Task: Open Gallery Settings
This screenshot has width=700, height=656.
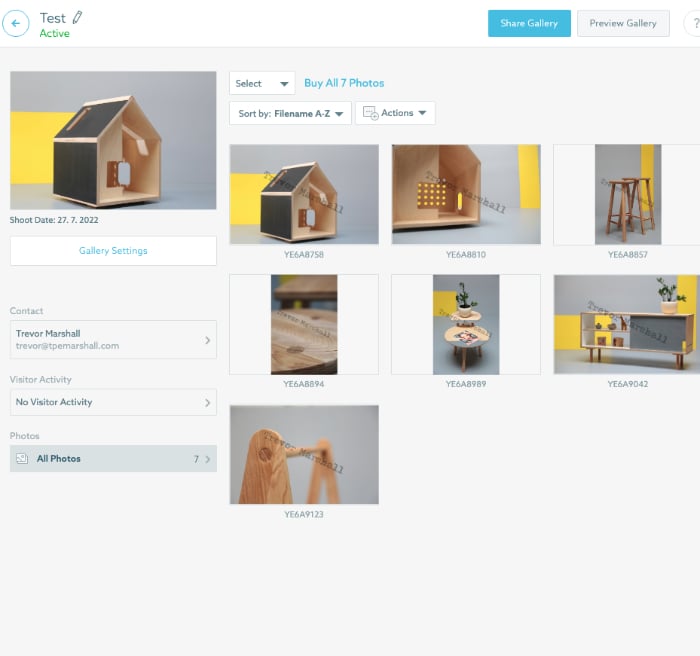Action: click(113, 251)
